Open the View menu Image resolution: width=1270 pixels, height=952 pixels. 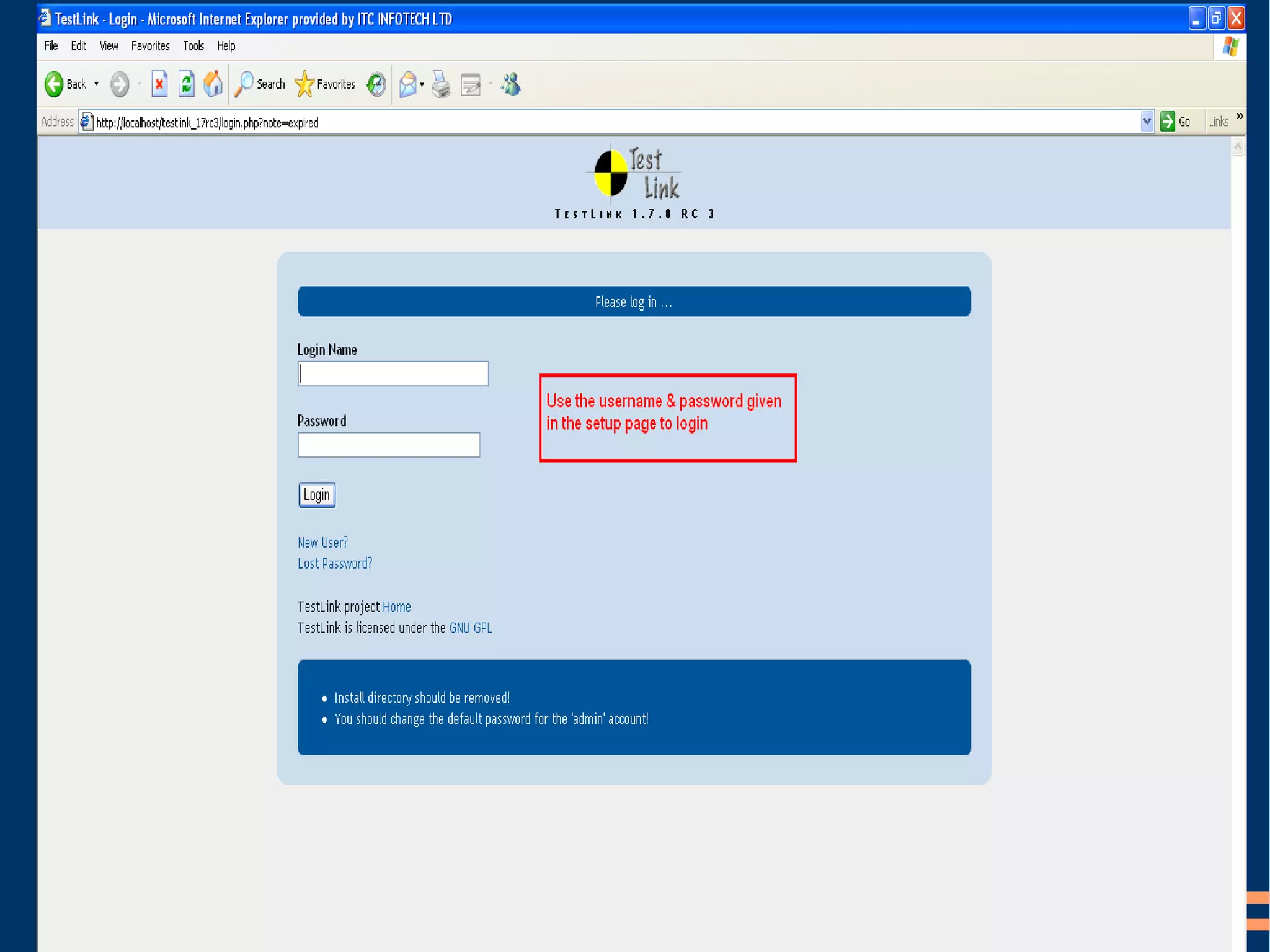coord(109,46)
